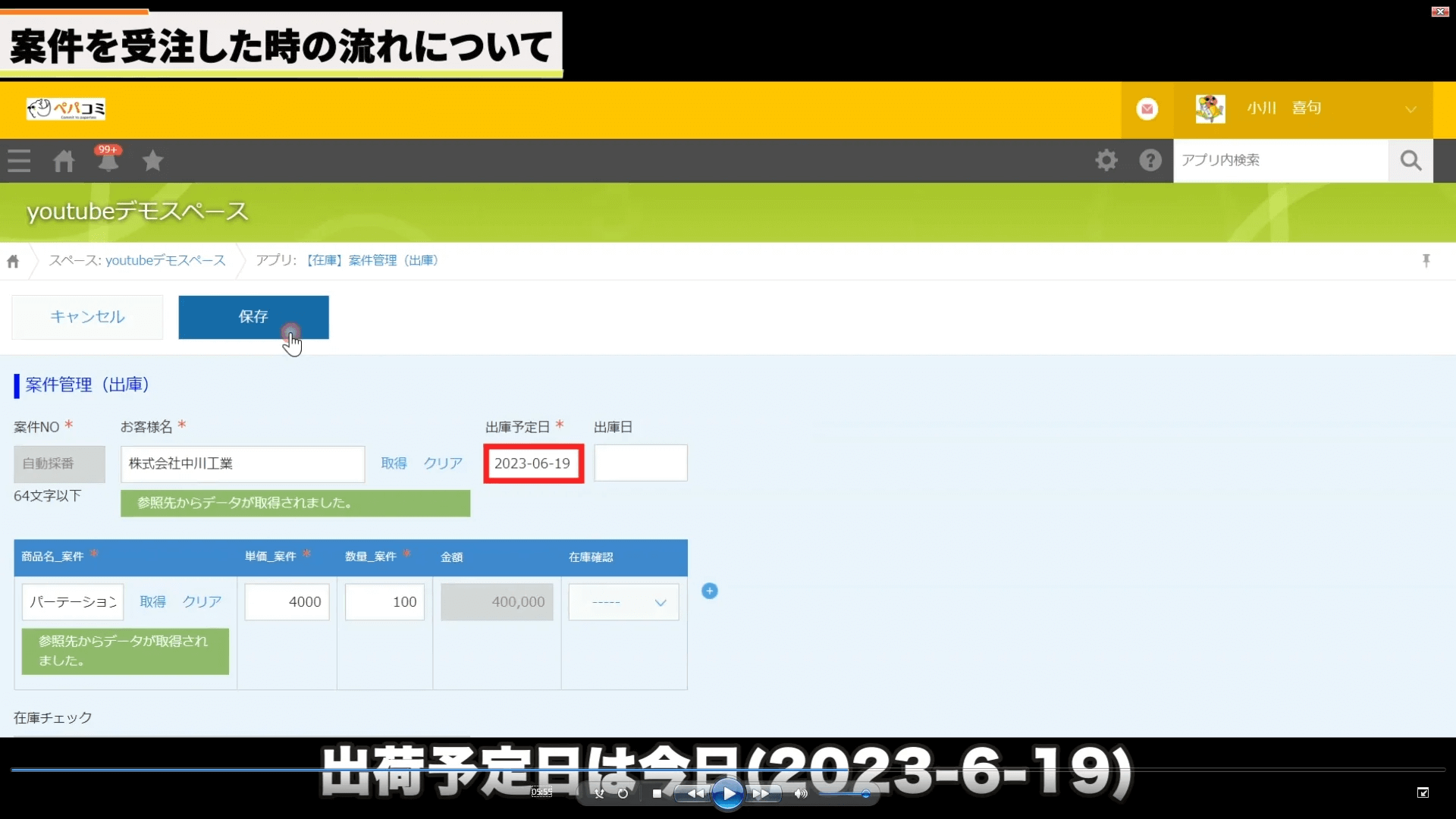Toggle repeat in media player
Image resolution: width=1456 pixels, height=819 pixels.
click(623, 794)
